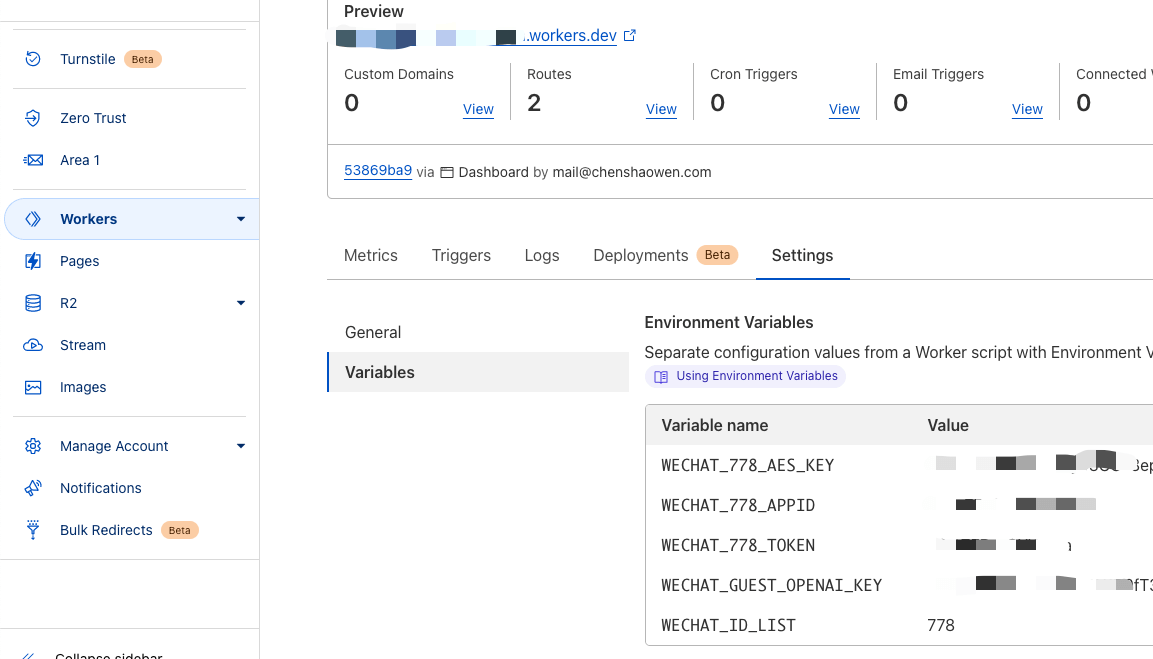Click external link icon beside workers.dev
The image size is (1153, 659).
[629, 35]
